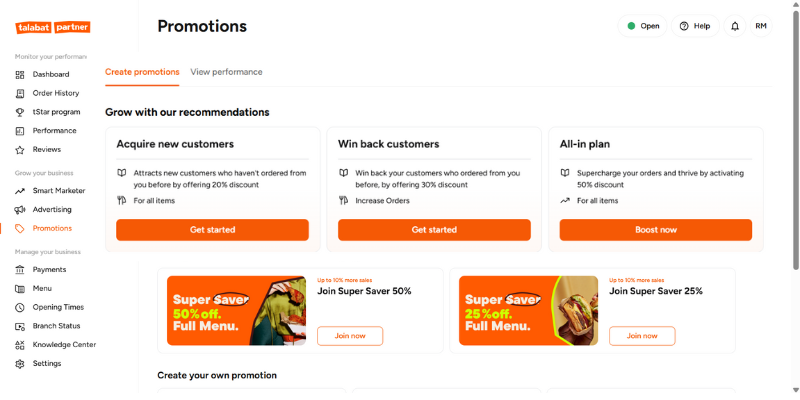Screen dimensions: 800x400
Task: Open Smart Marketer icon in sidebar
Action: click(x=20, y=191)
